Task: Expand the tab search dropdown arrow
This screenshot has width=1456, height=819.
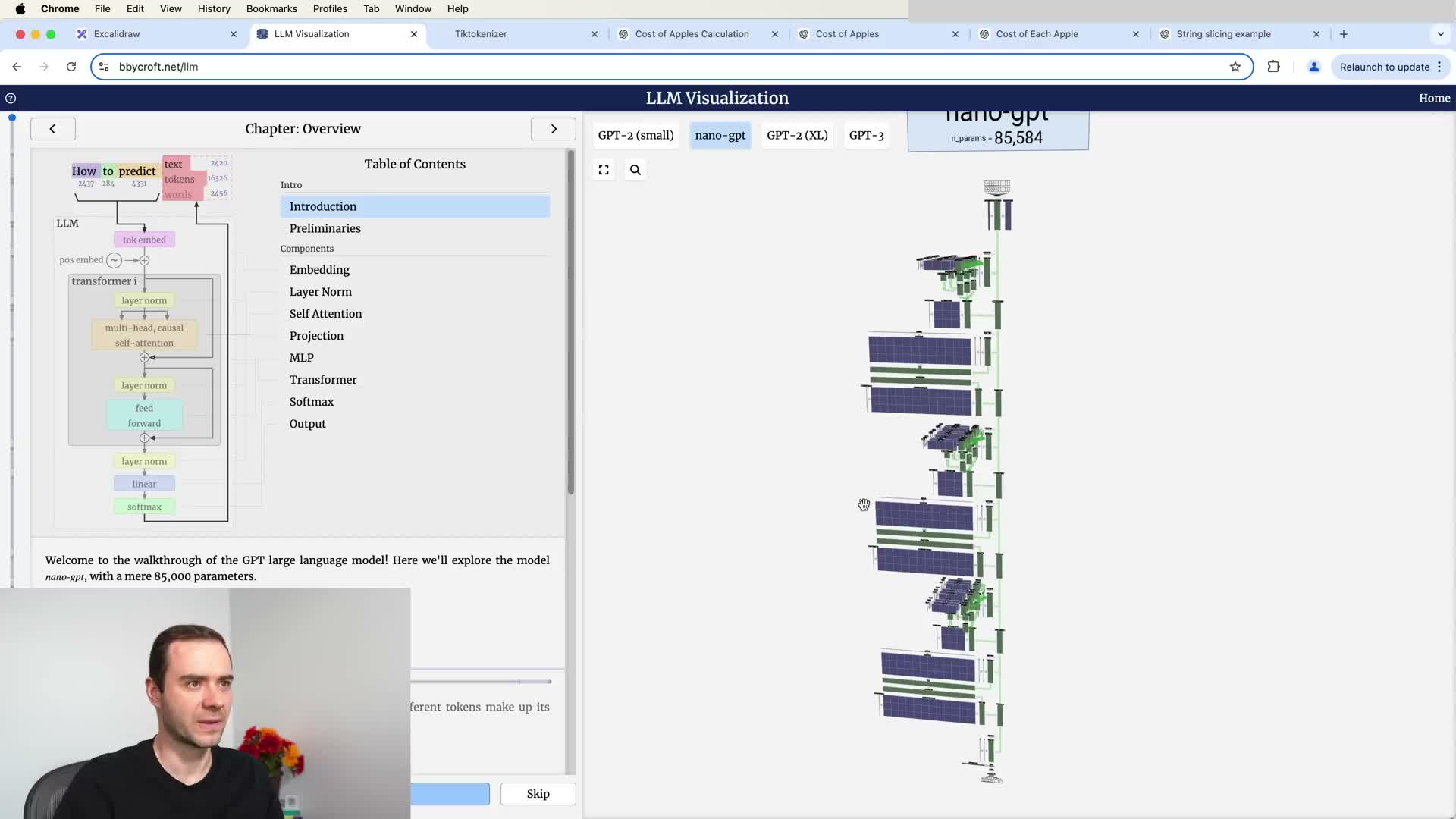Action: 1441,34
